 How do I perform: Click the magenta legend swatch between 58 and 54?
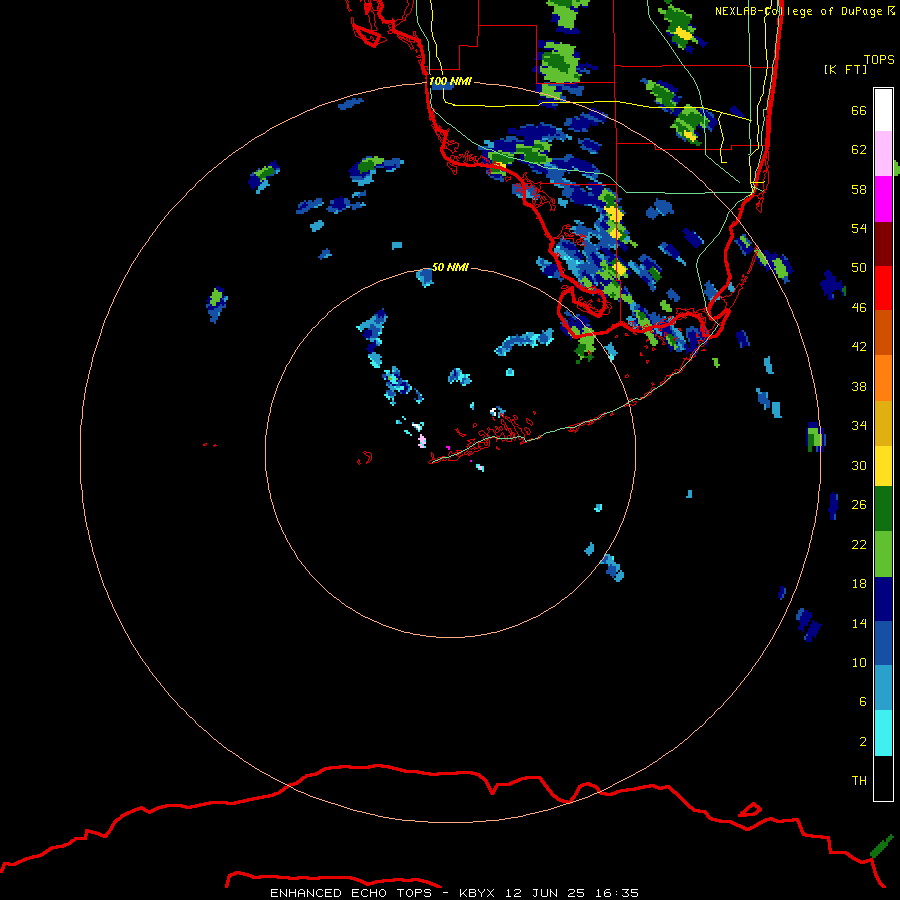coord(883,199)
